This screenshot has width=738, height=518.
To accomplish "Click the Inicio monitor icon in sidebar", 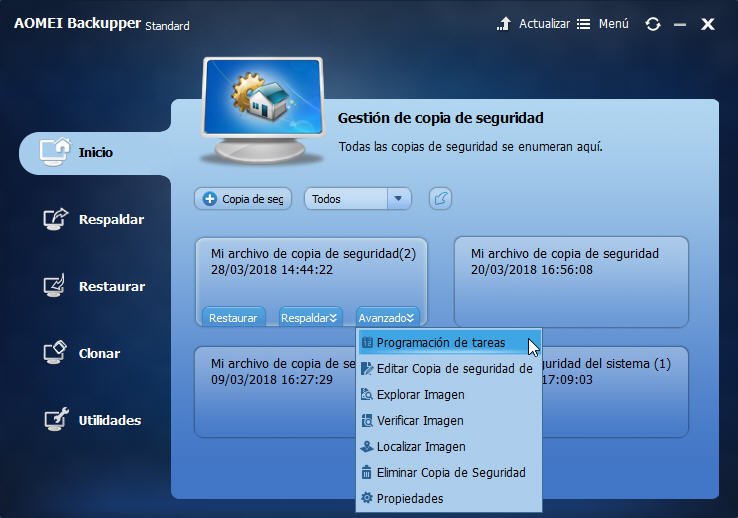I will tap(55, 151).
